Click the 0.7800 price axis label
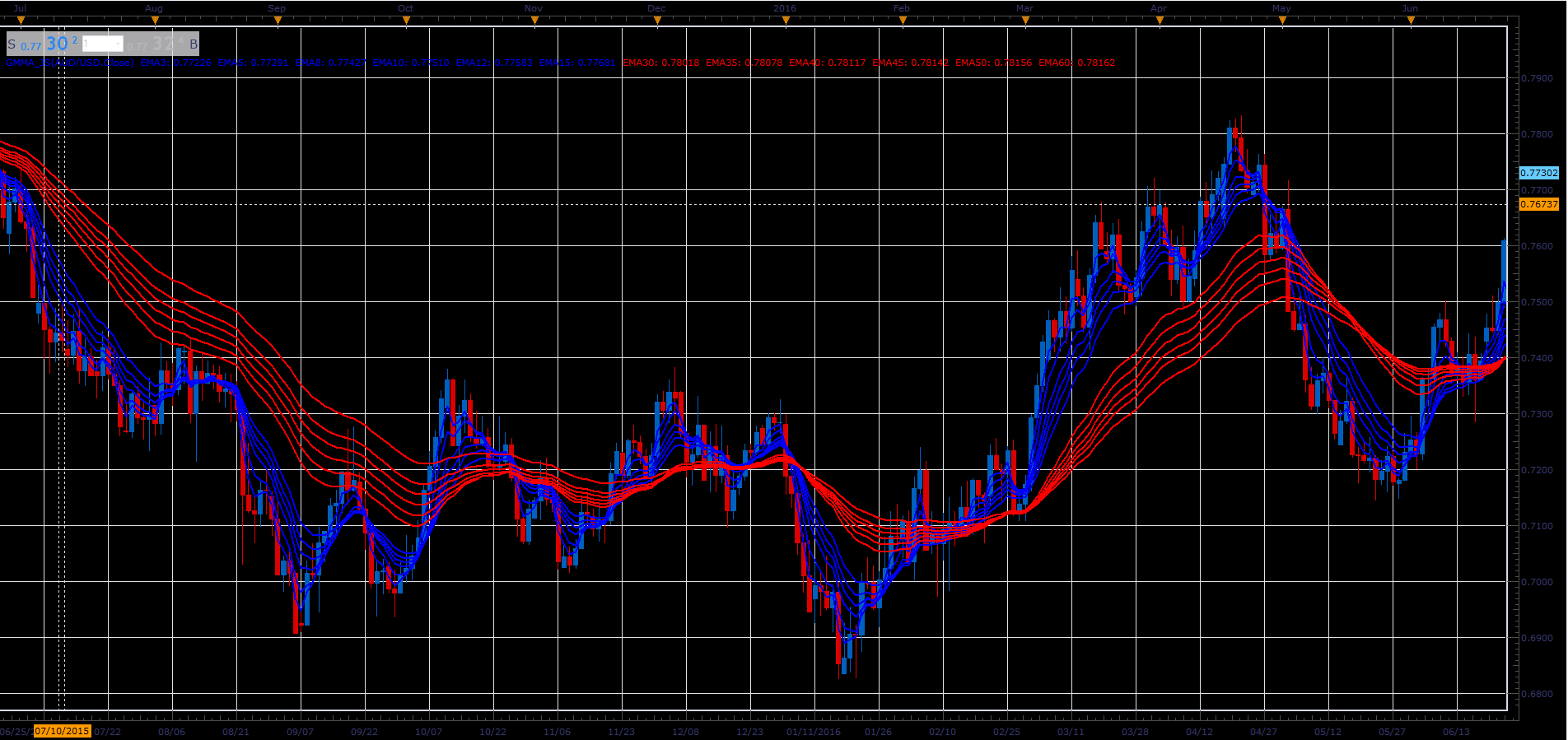1568x740 pixels. pos(1537,134)
